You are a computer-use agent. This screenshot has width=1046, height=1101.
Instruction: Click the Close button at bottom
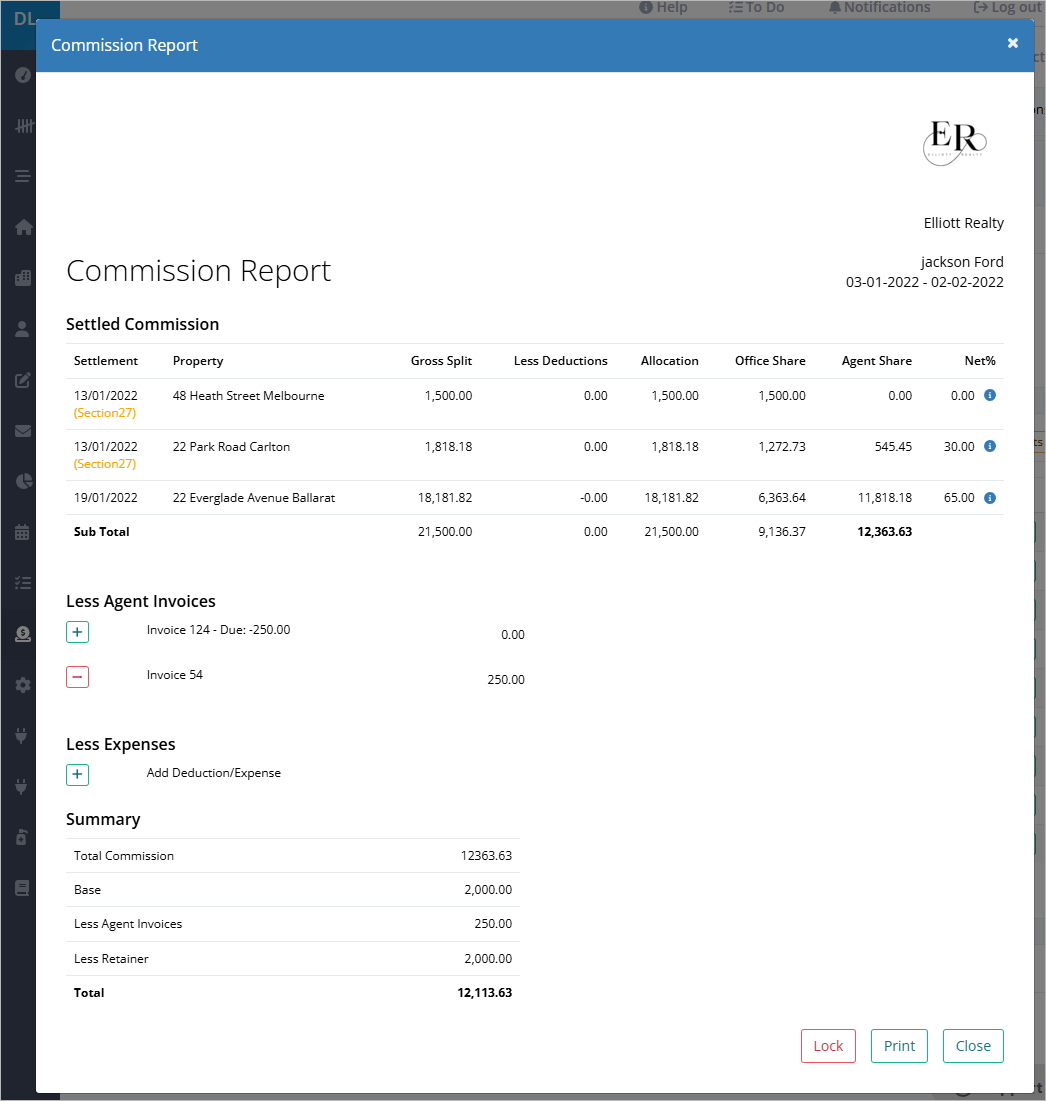[973, 1046]
